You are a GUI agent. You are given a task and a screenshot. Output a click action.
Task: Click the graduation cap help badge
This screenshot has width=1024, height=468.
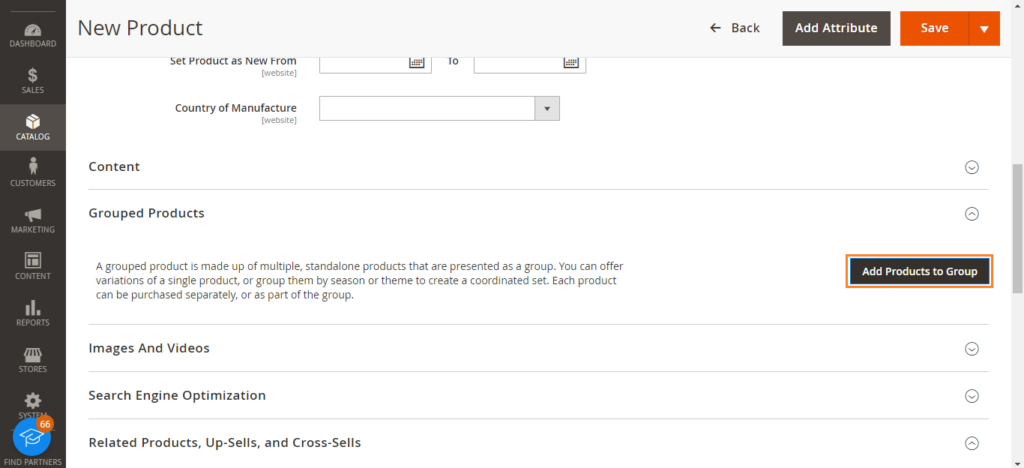(x=31, y=437)
